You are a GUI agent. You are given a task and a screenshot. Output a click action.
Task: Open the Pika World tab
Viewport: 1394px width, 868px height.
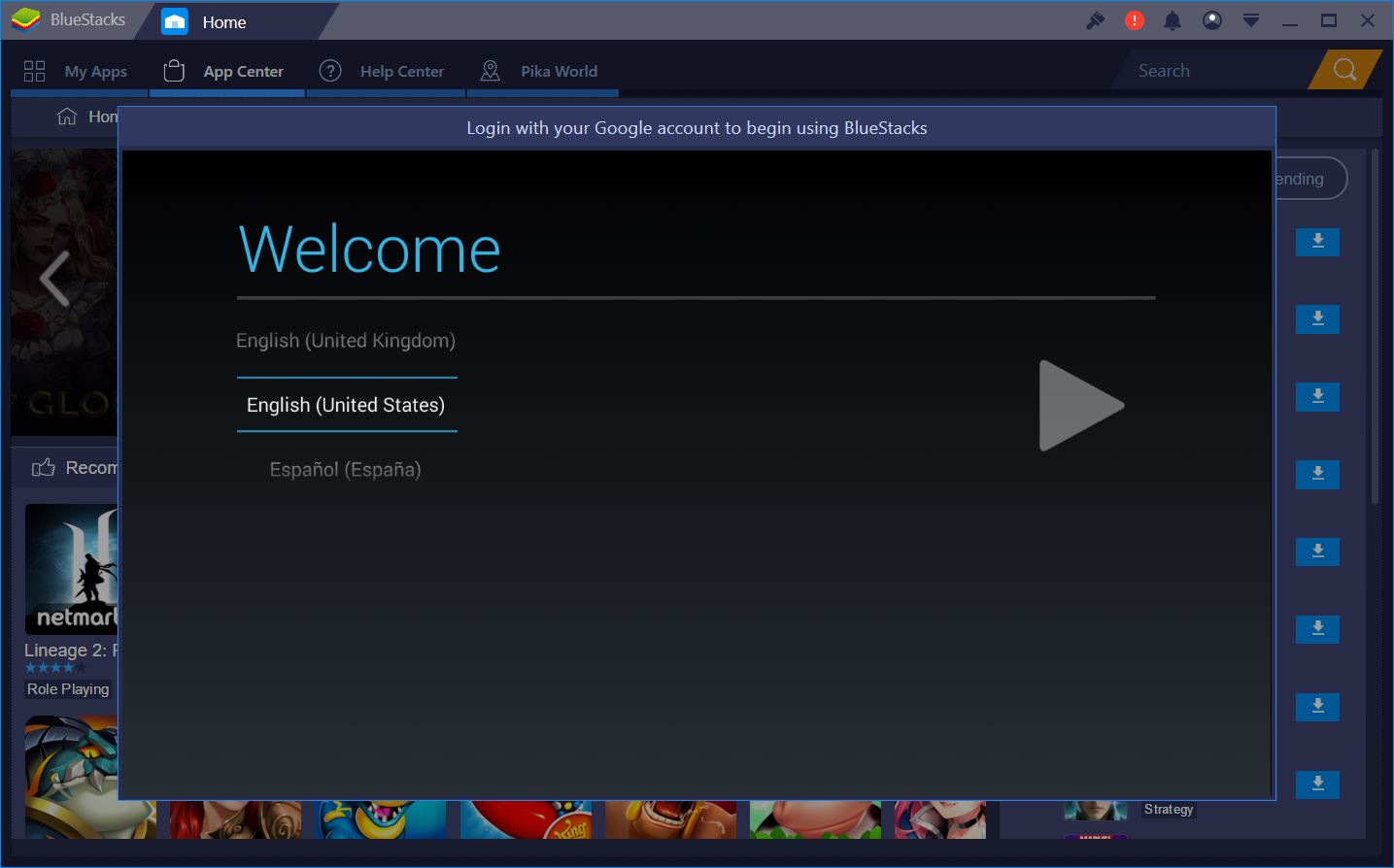point(543,71)
